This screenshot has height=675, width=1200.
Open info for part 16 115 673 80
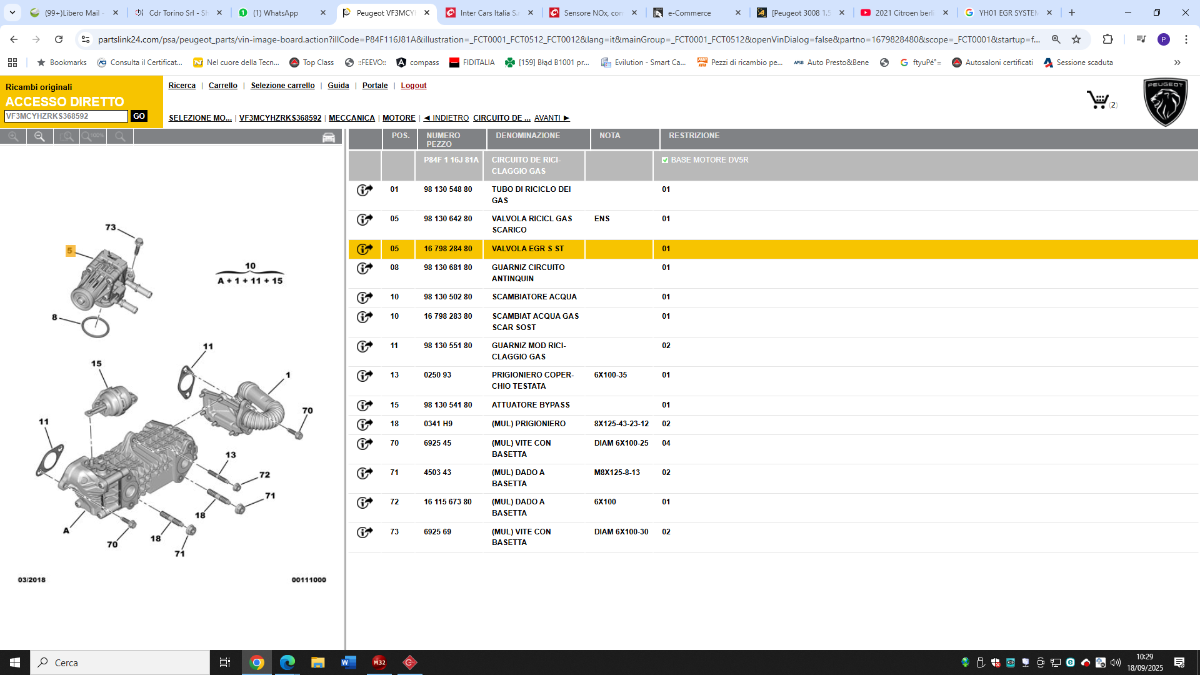(x=364, y=502)
